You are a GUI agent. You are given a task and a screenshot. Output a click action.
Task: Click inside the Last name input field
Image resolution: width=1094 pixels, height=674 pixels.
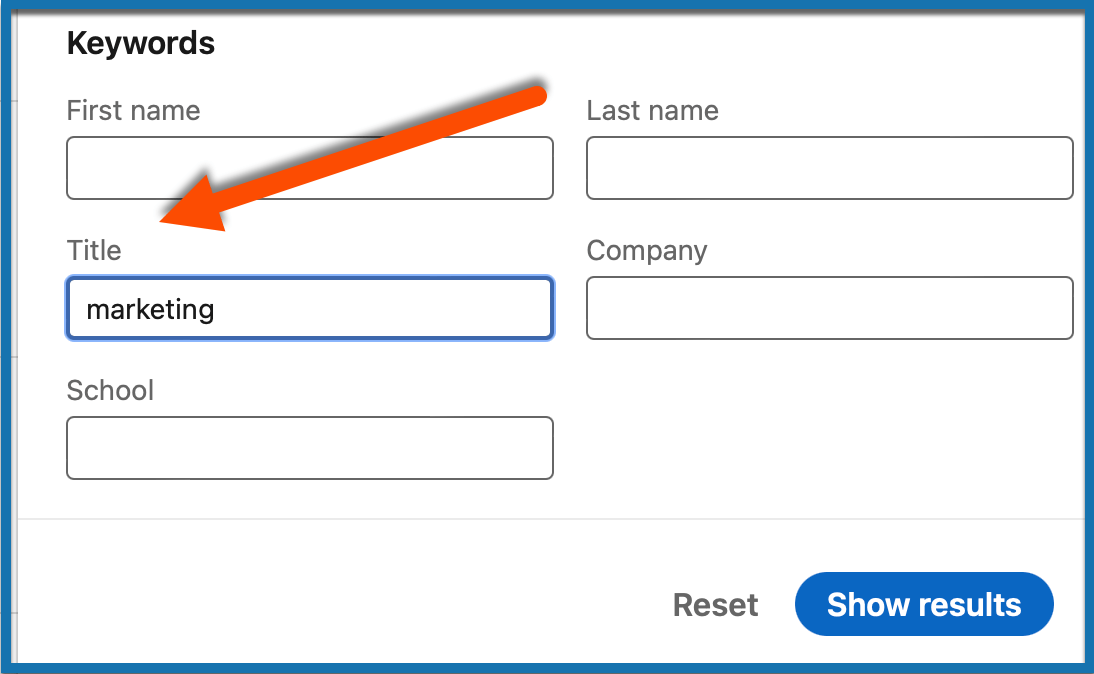point(828,168)
